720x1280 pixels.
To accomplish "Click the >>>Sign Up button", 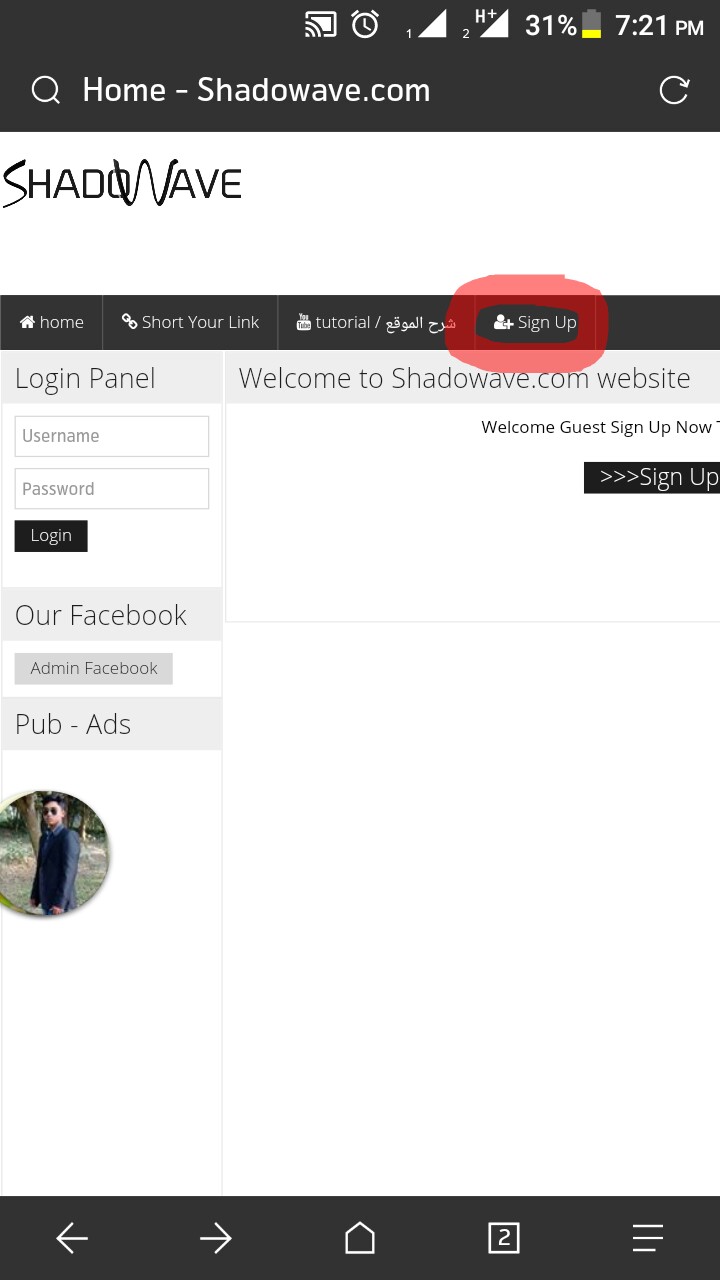I will (652, 478).
